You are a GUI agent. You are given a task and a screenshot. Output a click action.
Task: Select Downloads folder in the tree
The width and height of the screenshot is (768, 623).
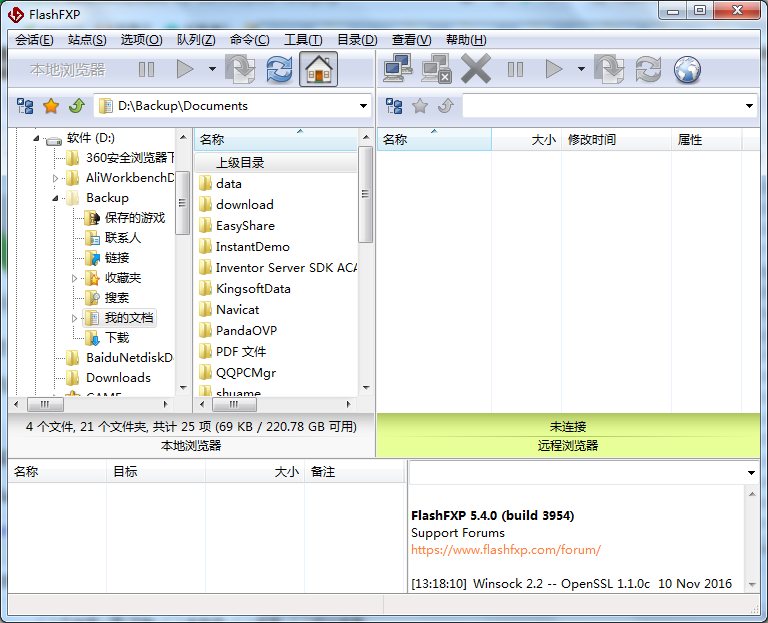[118, 377]
